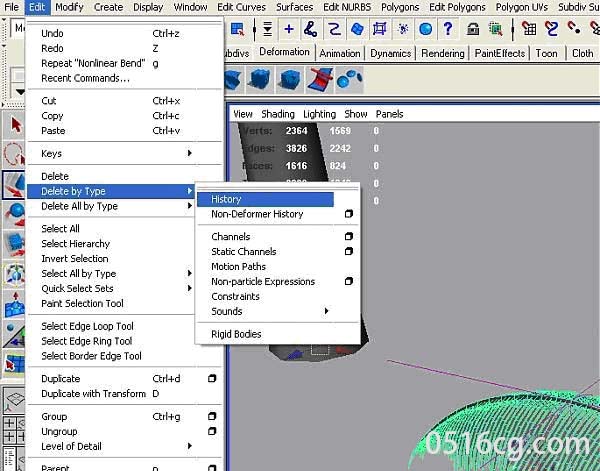Open Non-Deformer History options box
Screen dimensions: 600x471
tap(349, 214)
